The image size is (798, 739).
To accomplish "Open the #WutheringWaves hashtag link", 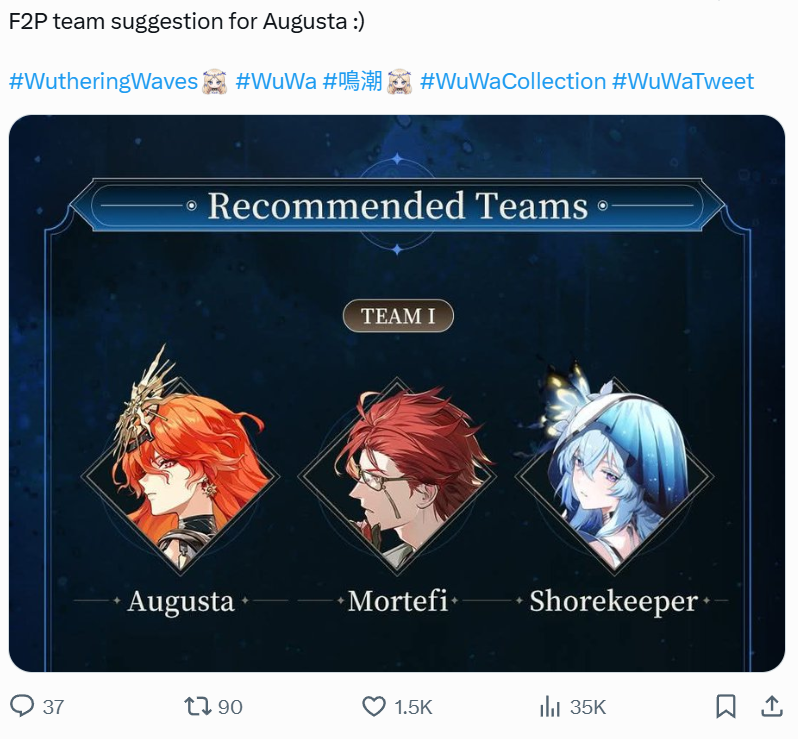I will pos(103,81).
